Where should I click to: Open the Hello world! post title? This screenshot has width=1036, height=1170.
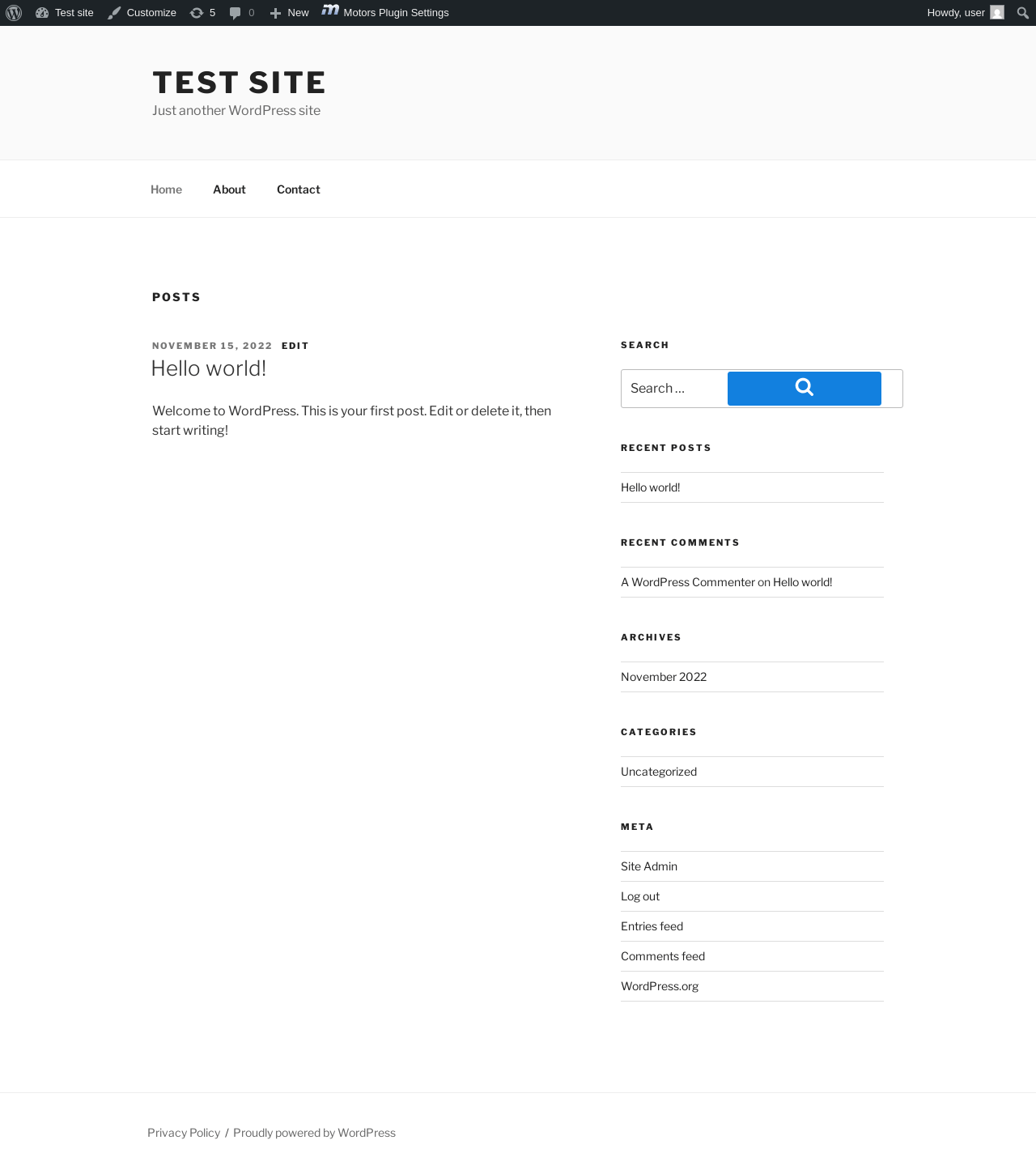click(x=209, y=368)
